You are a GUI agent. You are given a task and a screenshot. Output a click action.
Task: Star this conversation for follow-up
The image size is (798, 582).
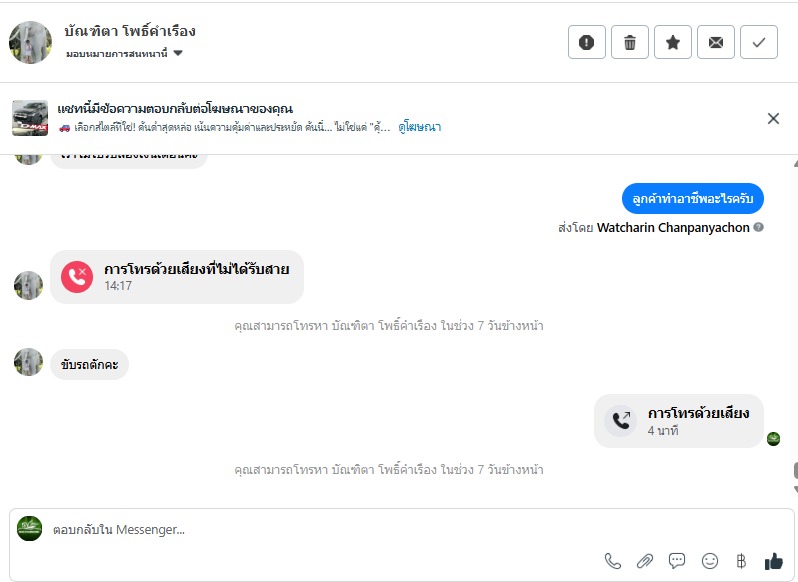click(x=673, y=42)
